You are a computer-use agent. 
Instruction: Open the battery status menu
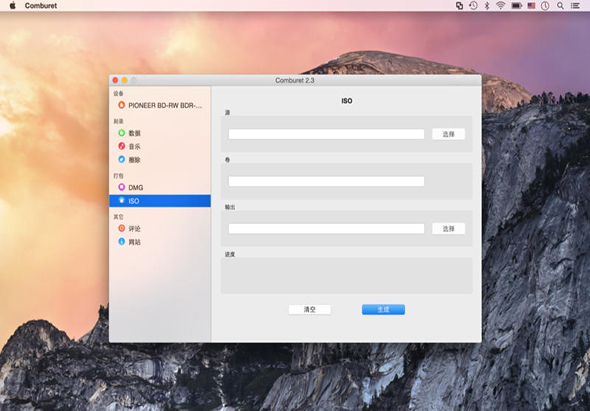coord(516,6)
